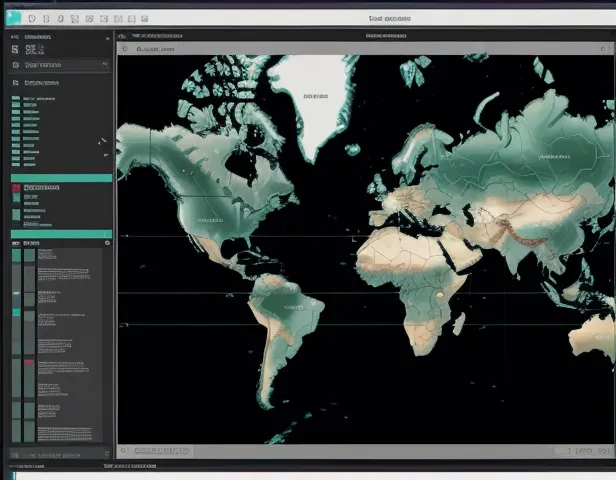Click the last icon in the top toolbar row
This screenshot has width=616, height=480.
tap(144, 19)
